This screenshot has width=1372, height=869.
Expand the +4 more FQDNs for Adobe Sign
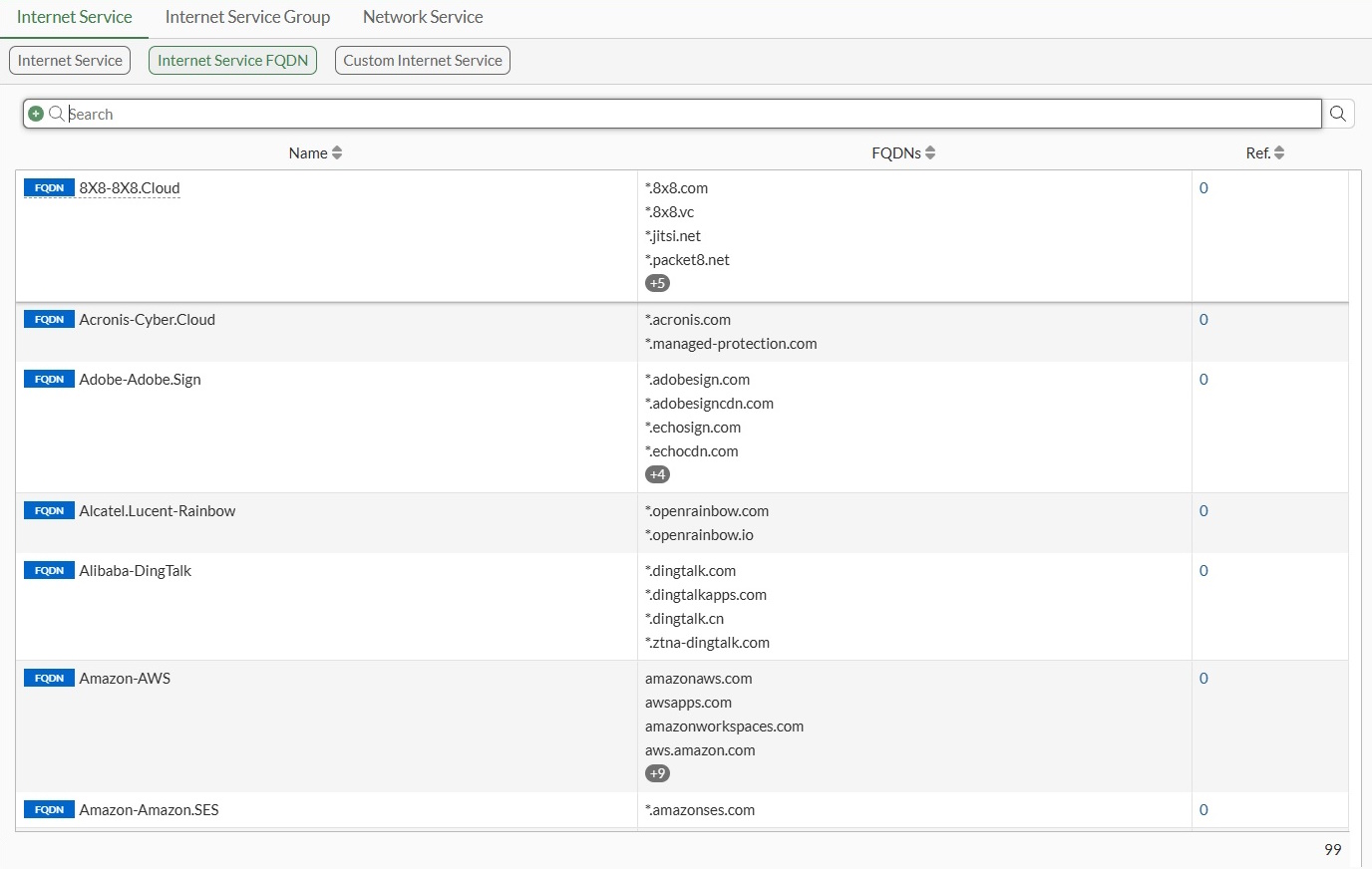click(657, 474)
